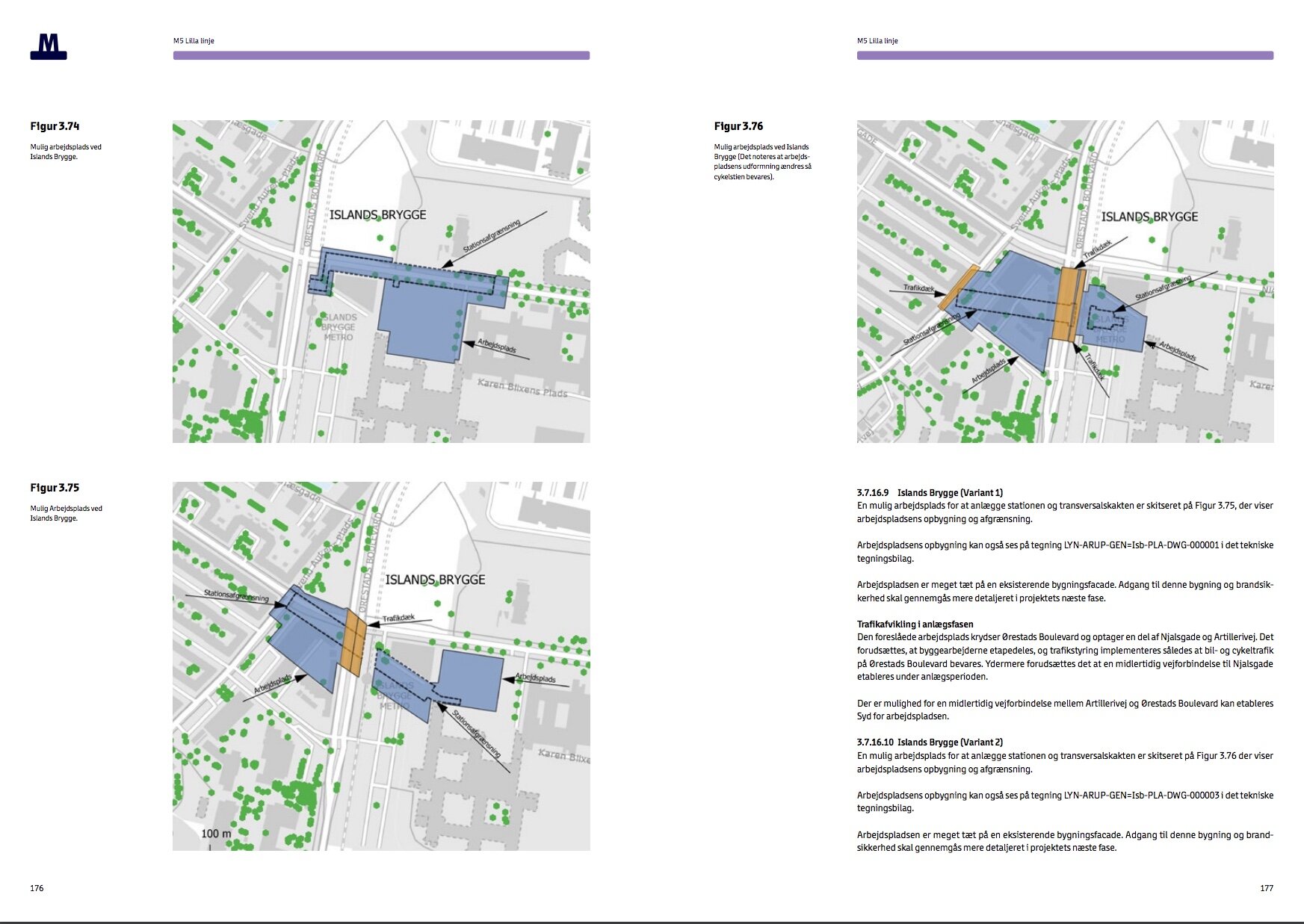Click page number 177

(x=1267, y=888)
